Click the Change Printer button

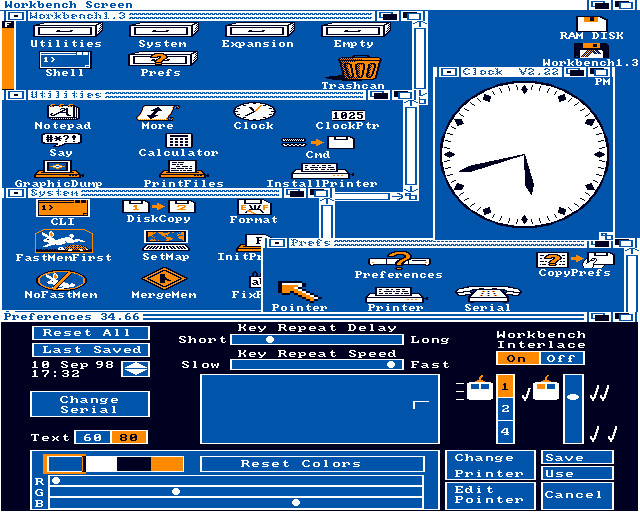(x=489, y=465)
